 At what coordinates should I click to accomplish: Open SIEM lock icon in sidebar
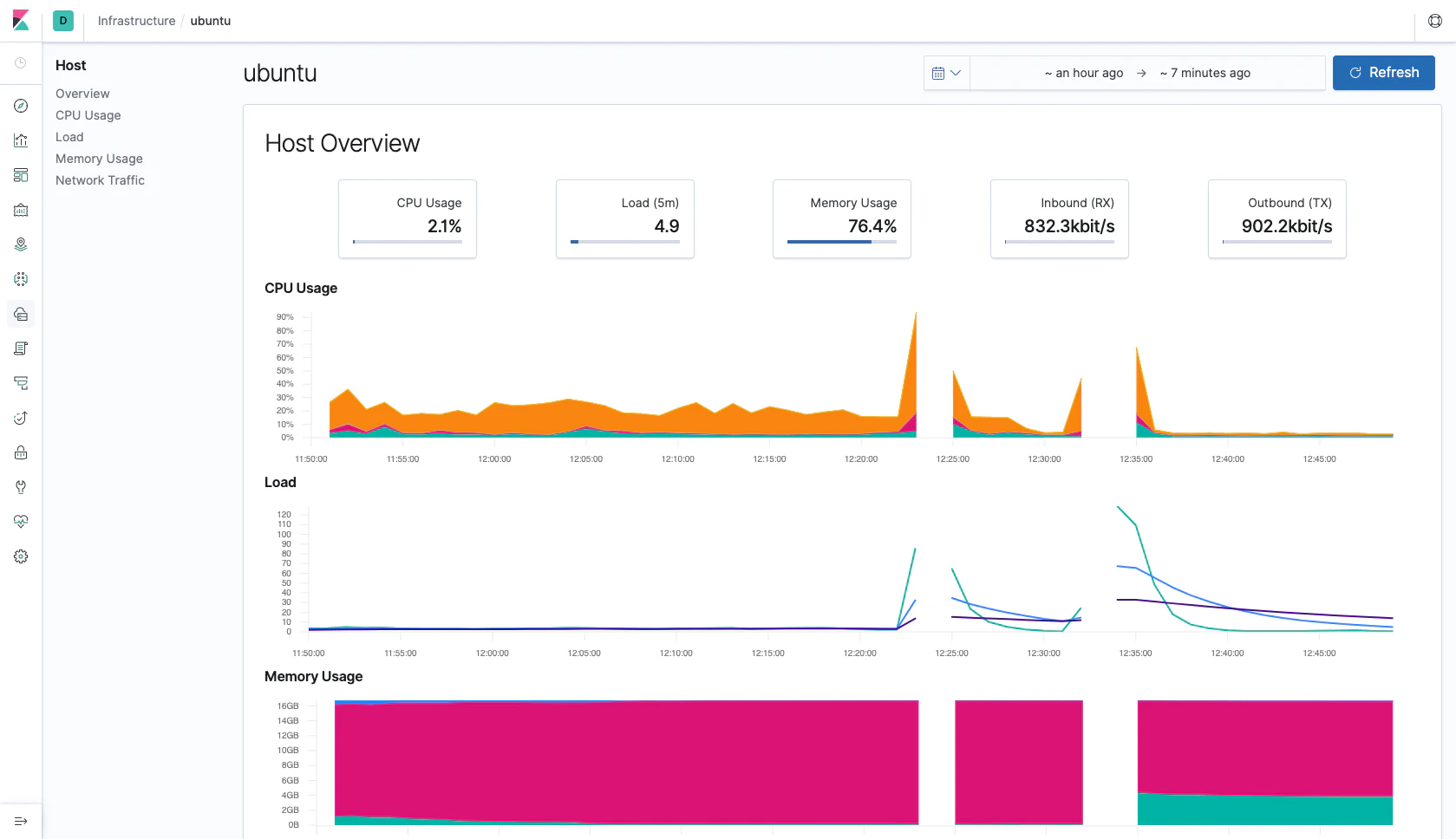(21, 452)
